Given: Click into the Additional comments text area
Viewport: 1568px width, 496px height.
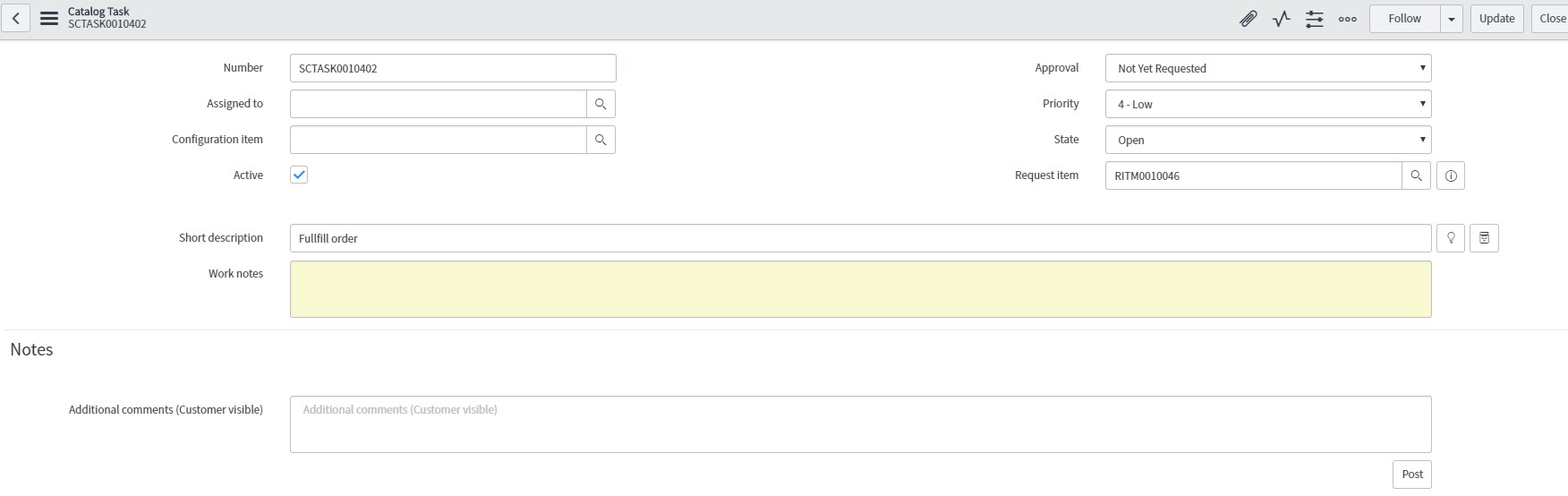Looking at the screenshot, I should coord(860,424).
